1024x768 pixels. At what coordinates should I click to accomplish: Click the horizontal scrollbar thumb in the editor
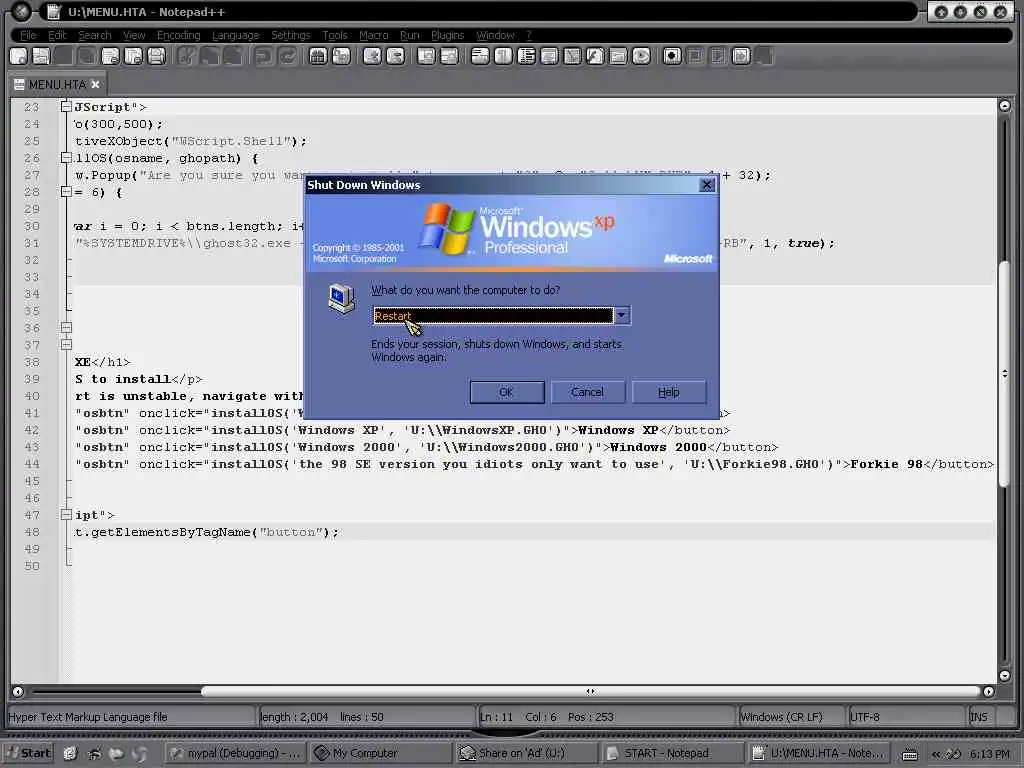pos(590,691)
